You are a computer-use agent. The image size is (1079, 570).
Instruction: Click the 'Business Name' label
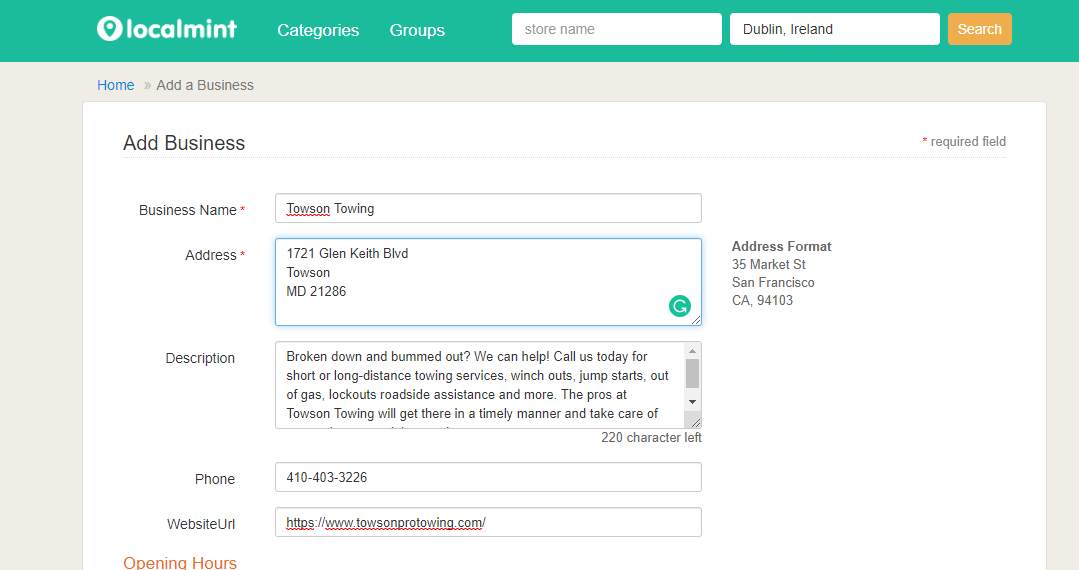188,210
